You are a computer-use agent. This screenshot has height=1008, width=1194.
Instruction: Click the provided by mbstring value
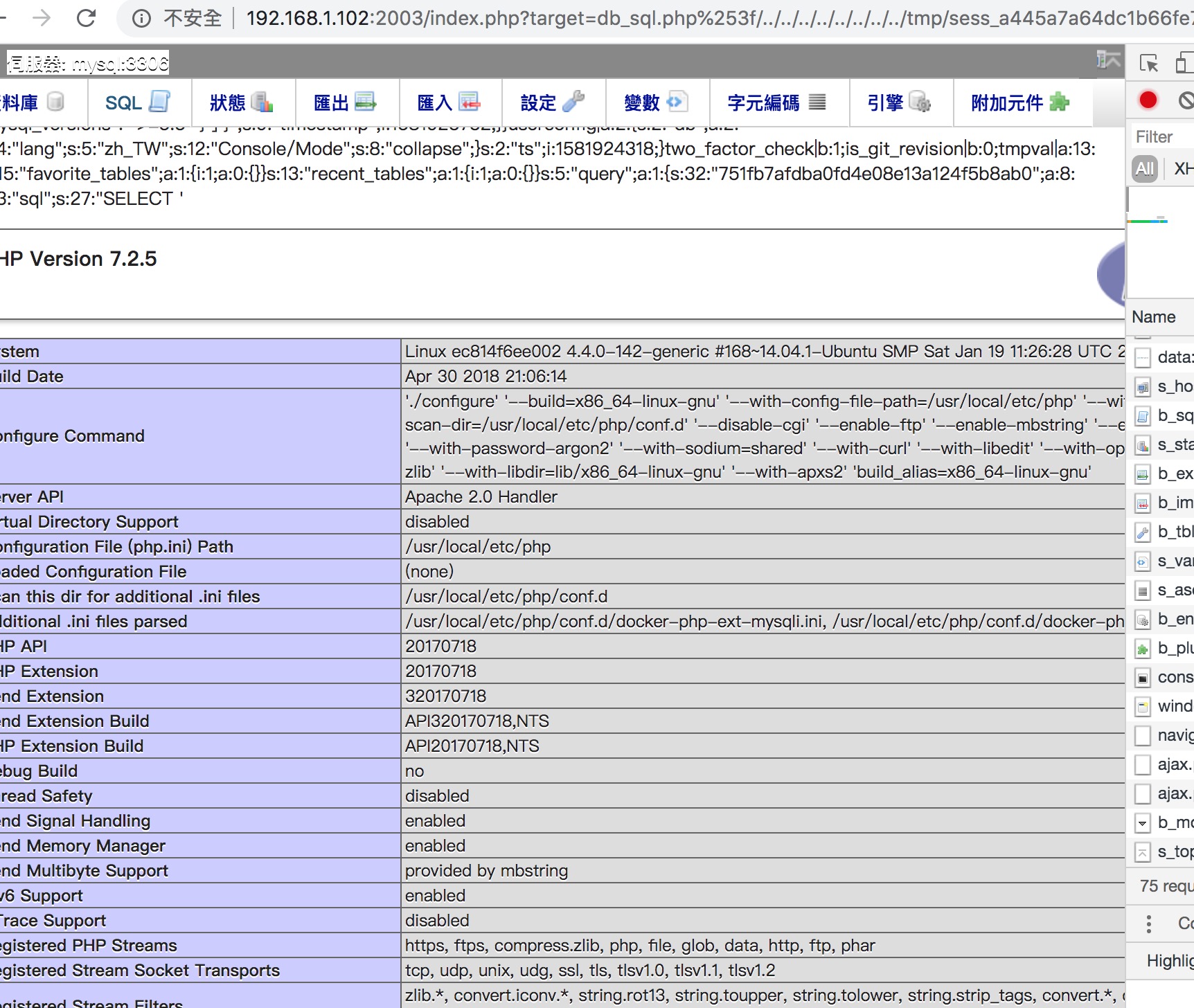[x=486, y=871]
